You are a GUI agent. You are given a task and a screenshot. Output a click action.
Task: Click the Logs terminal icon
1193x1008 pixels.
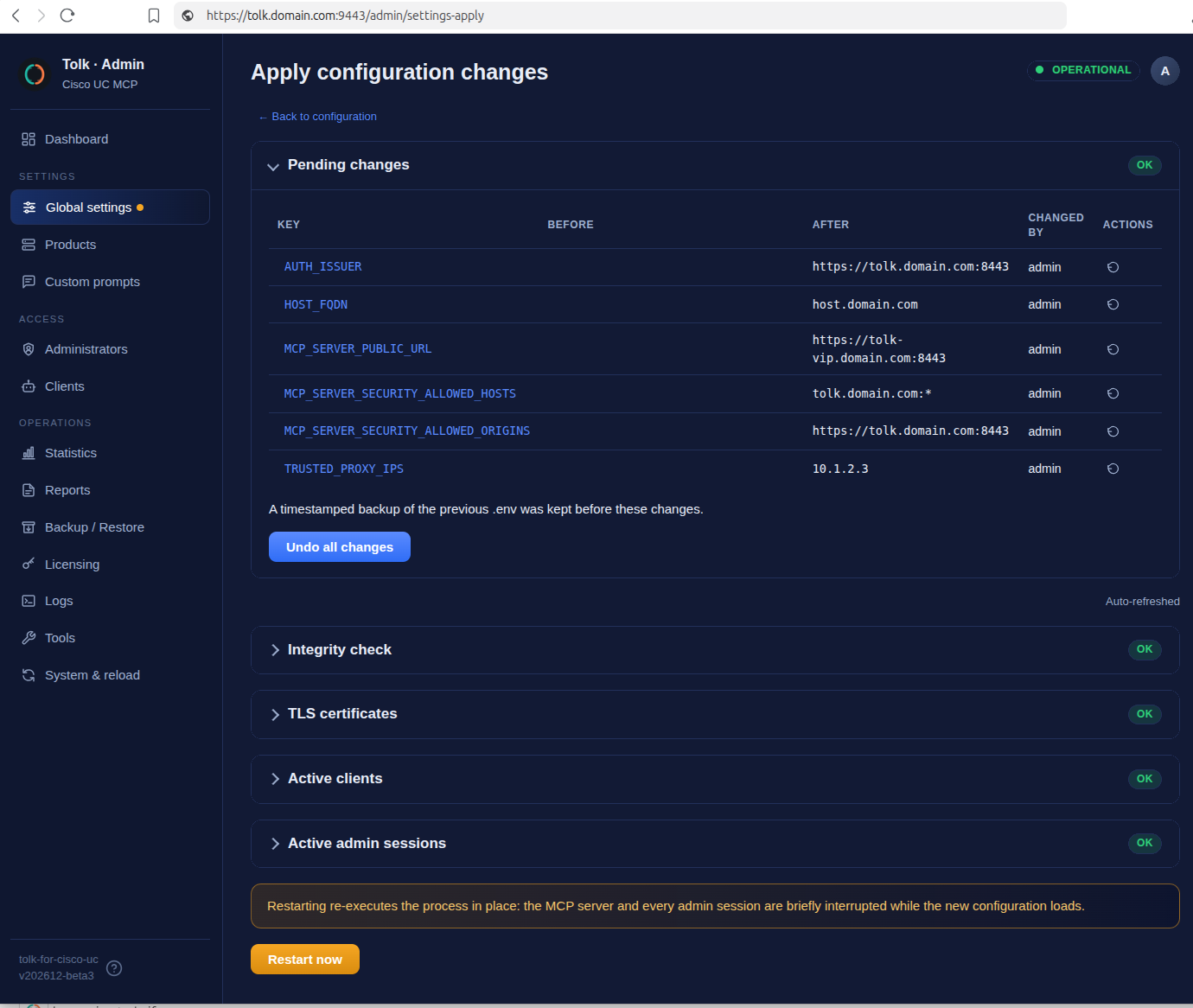(x=29, y=601)
